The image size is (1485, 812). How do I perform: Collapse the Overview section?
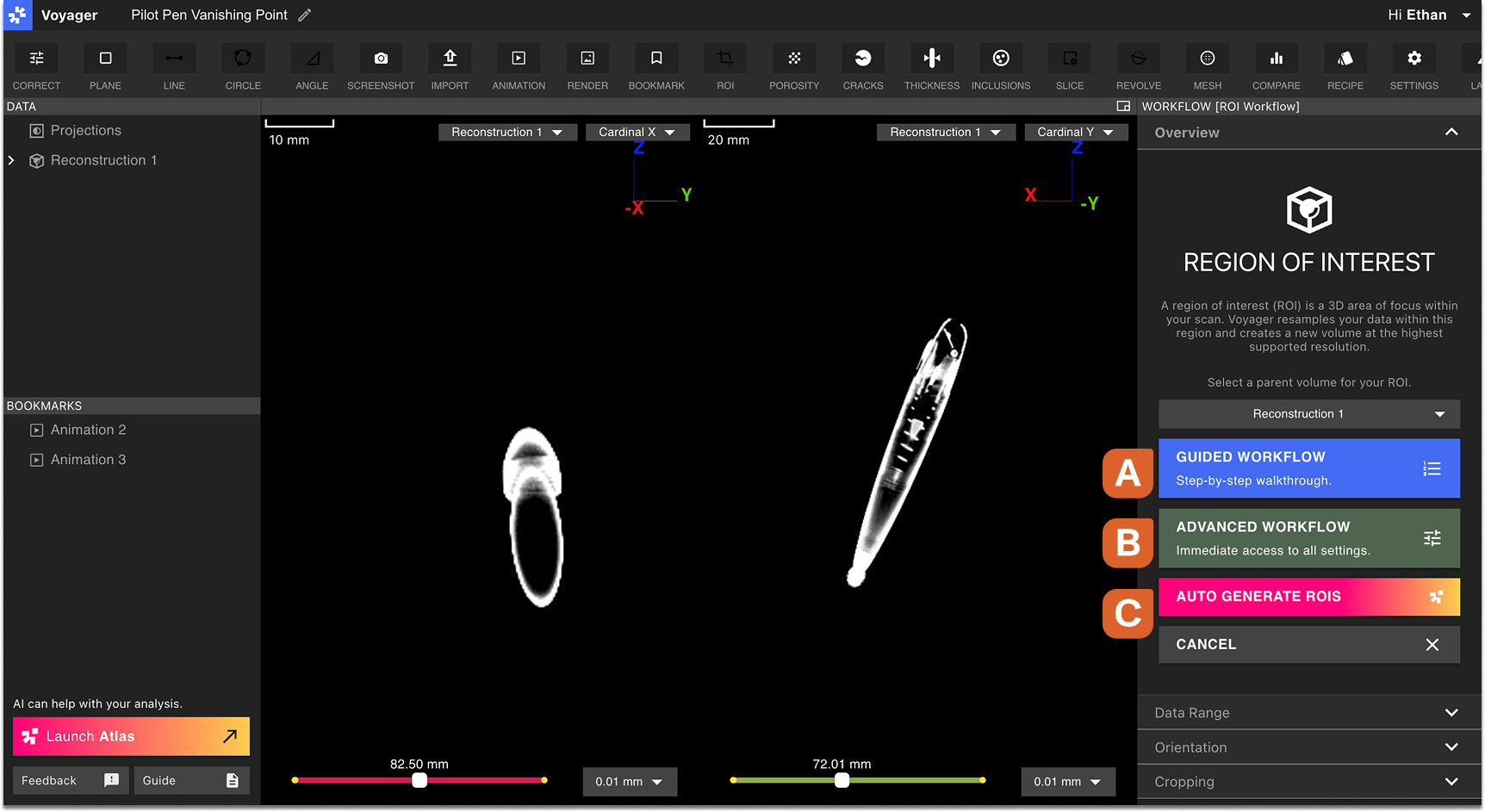tap(1451, 133)
